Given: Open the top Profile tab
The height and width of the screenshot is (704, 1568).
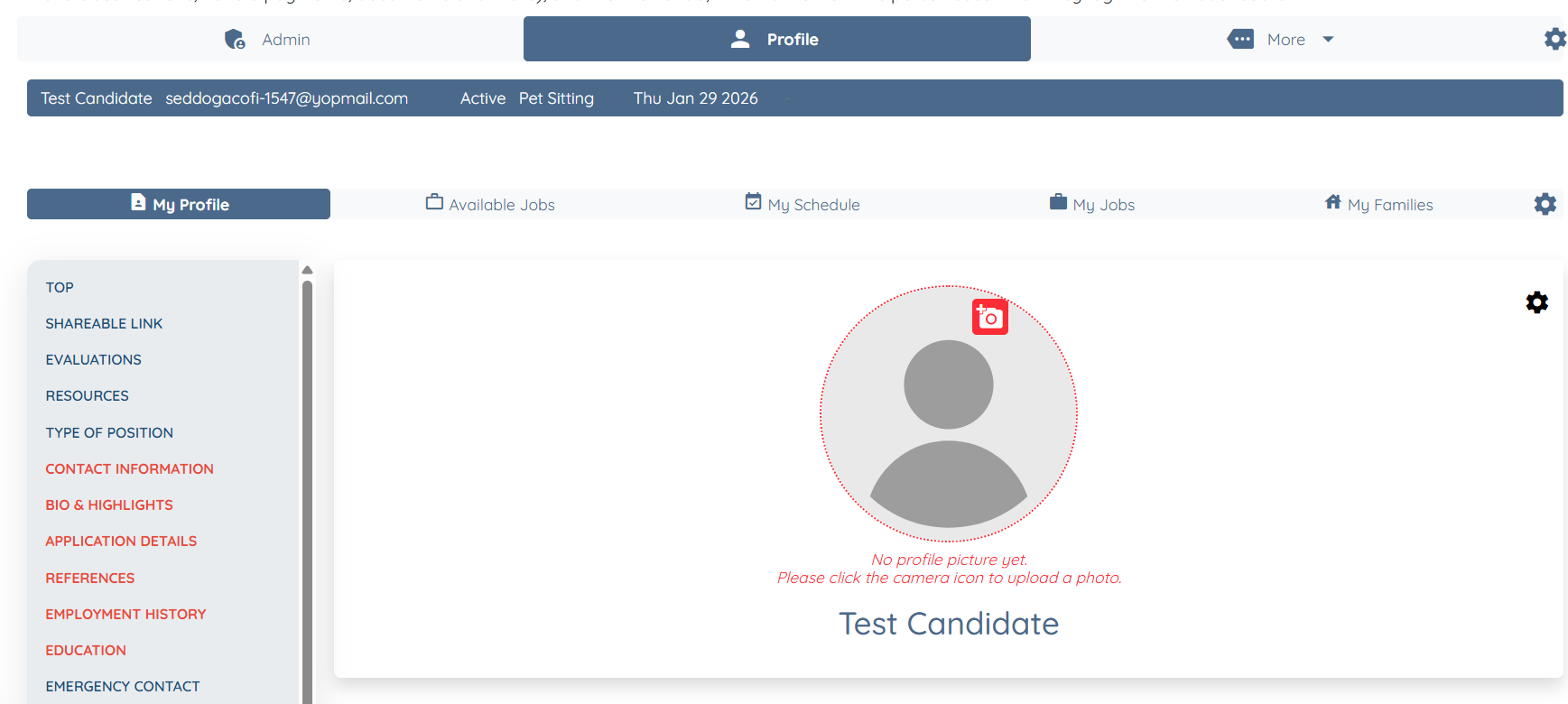Looking at the screenshot, I should [776, 40].
